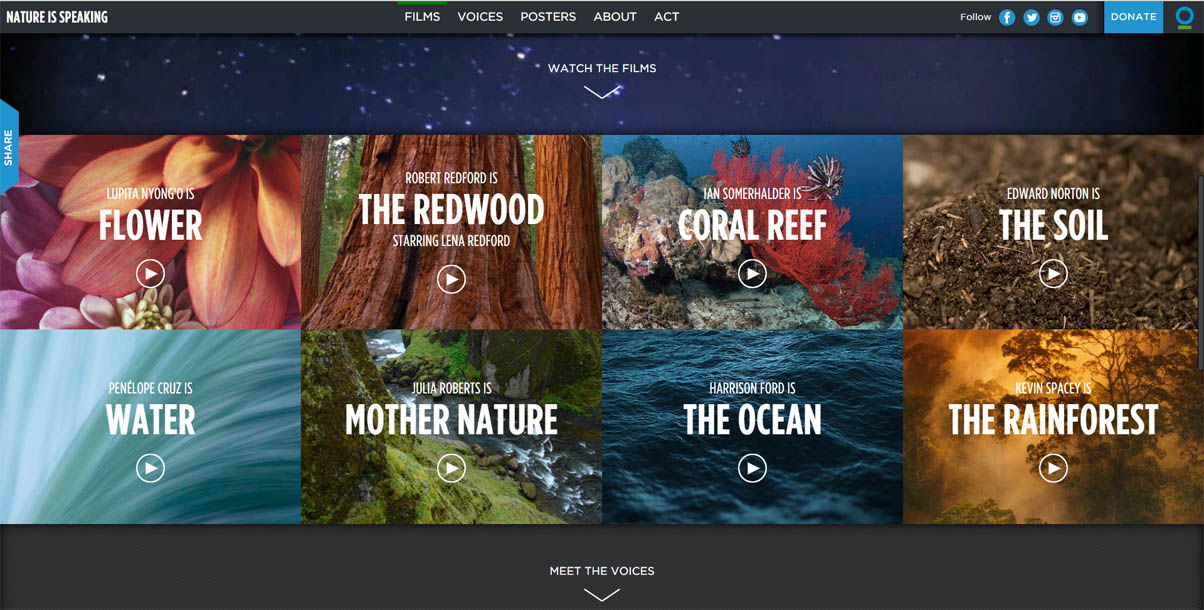Open the Twitter follow icon

click(x=1031, y=17)
